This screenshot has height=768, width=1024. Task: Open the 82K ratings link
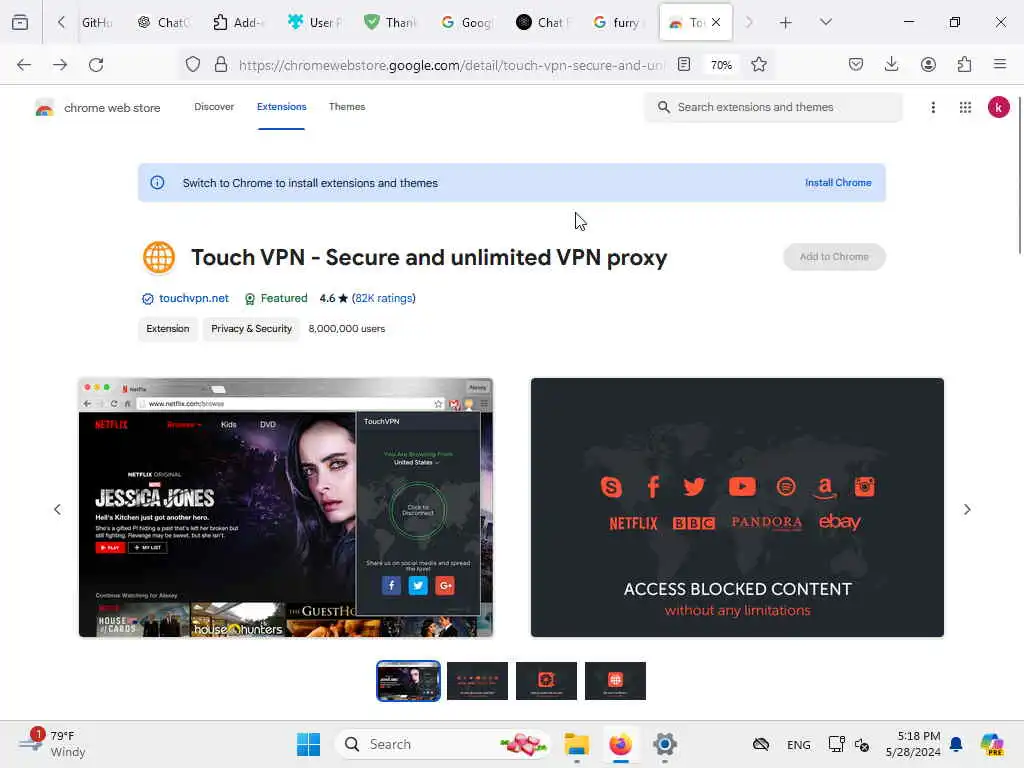(x=384, y=298)
